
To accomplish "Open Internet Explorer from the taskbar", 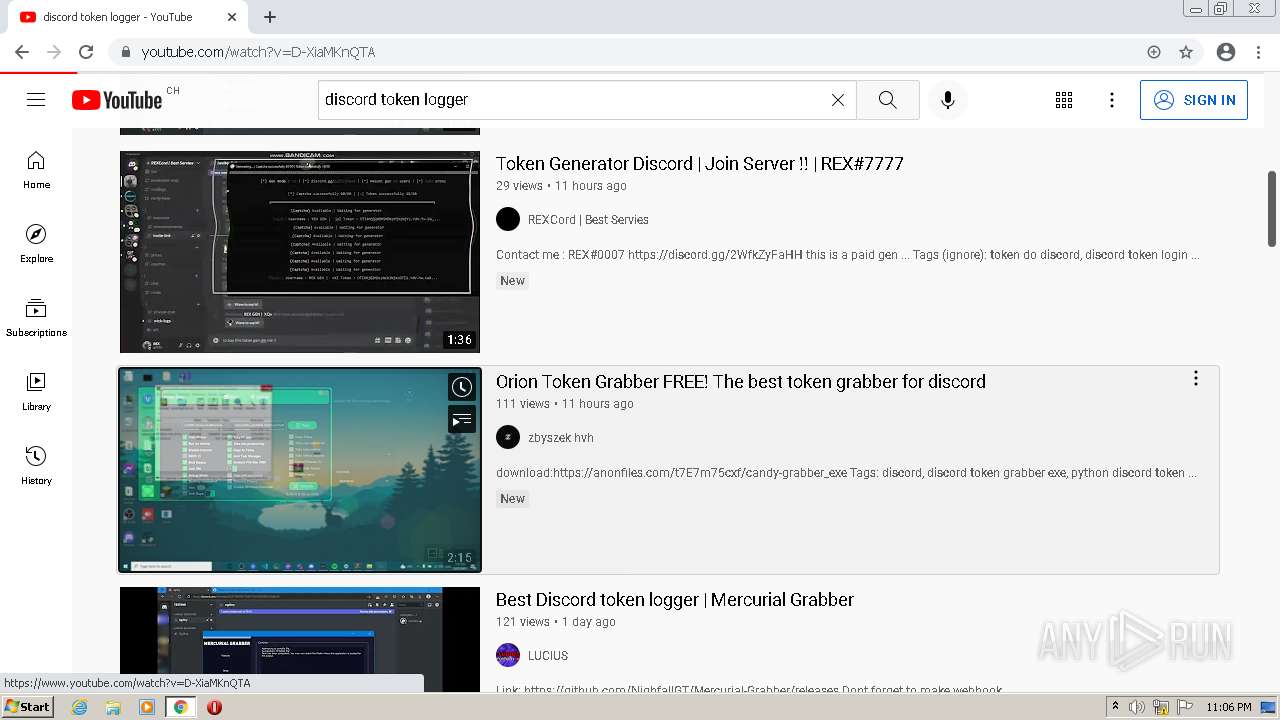I will pyautogui.click(x=80, y=707).
